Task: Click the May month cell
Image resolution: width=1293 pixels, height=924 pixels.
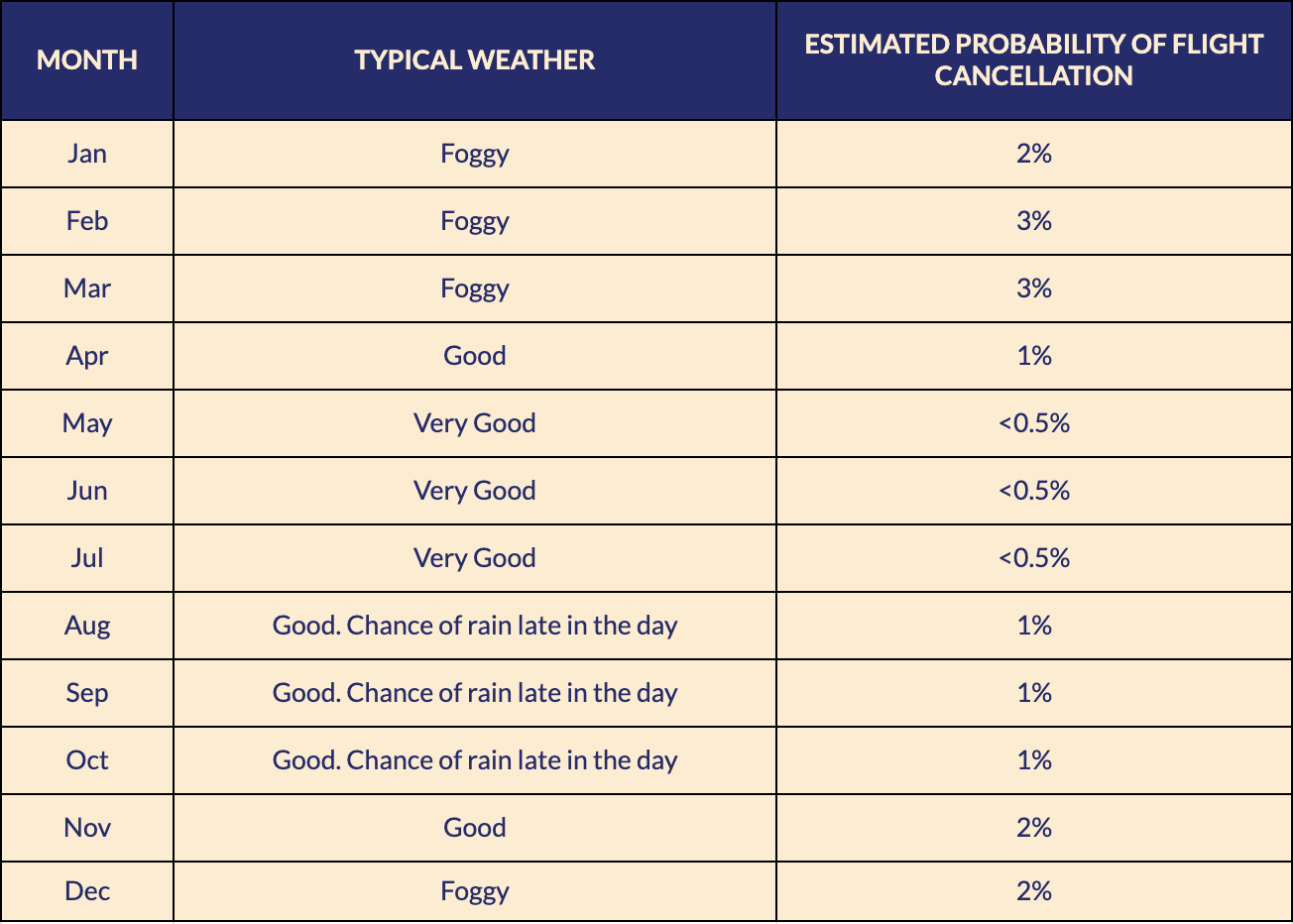Action: tap(87, 423)
